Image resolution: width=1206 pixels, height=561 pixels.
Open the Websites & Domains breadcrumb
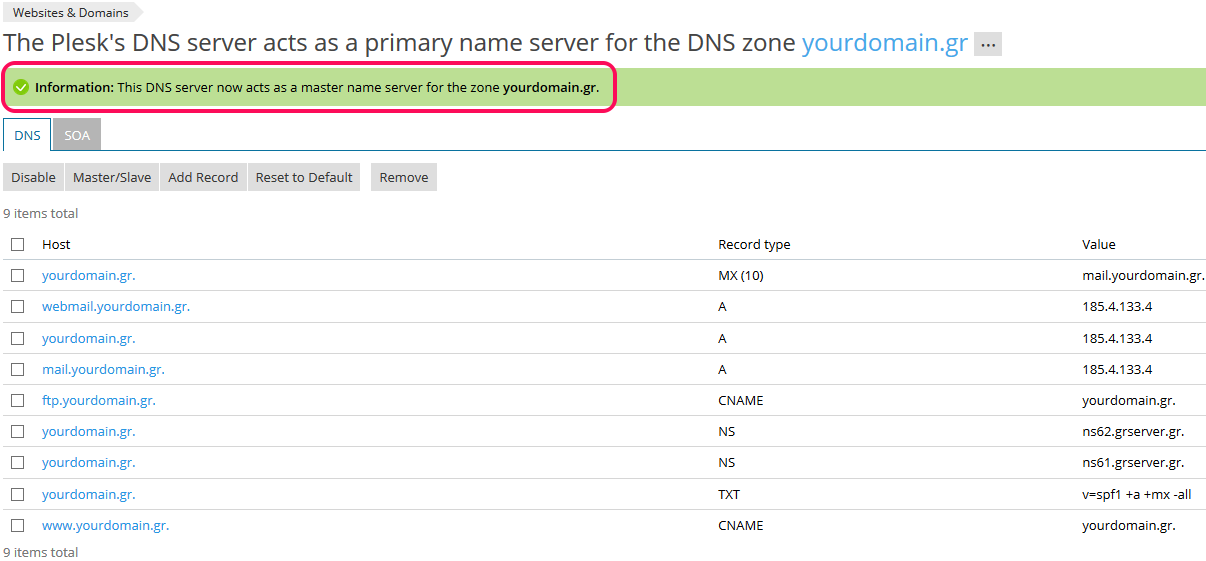(x=71, y=13)
